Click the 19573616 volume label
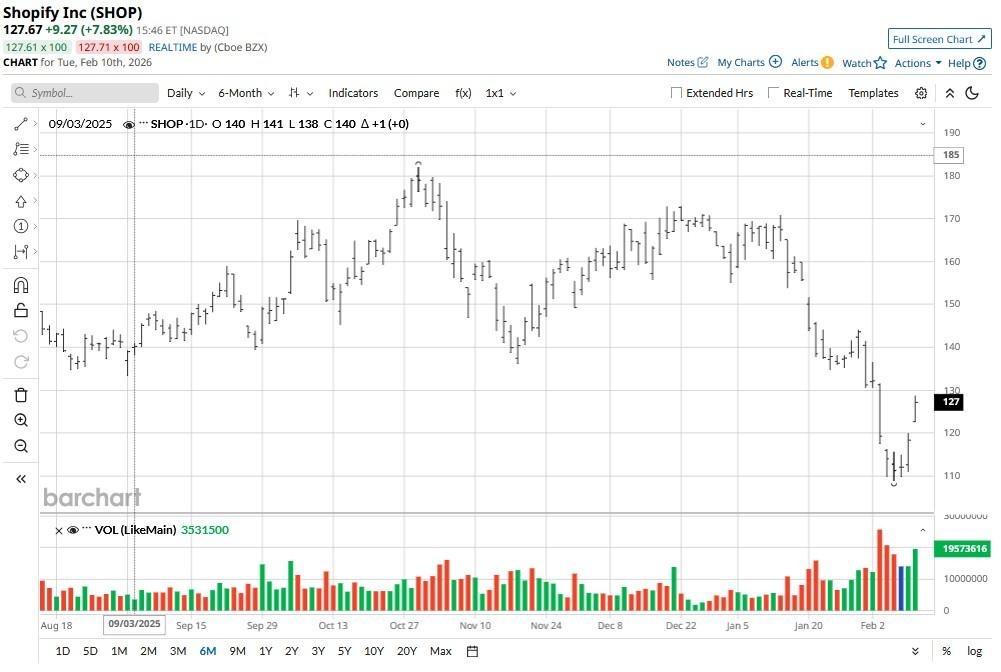 pyautogui.click(x=963, y=549)
